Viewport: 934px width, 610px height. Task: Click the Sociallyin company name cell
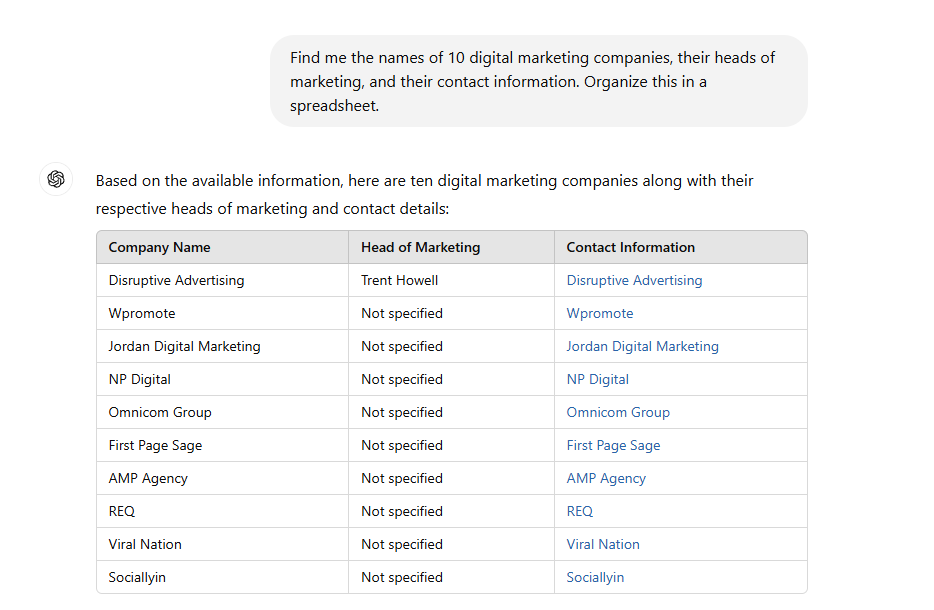[x=137, y=577]
